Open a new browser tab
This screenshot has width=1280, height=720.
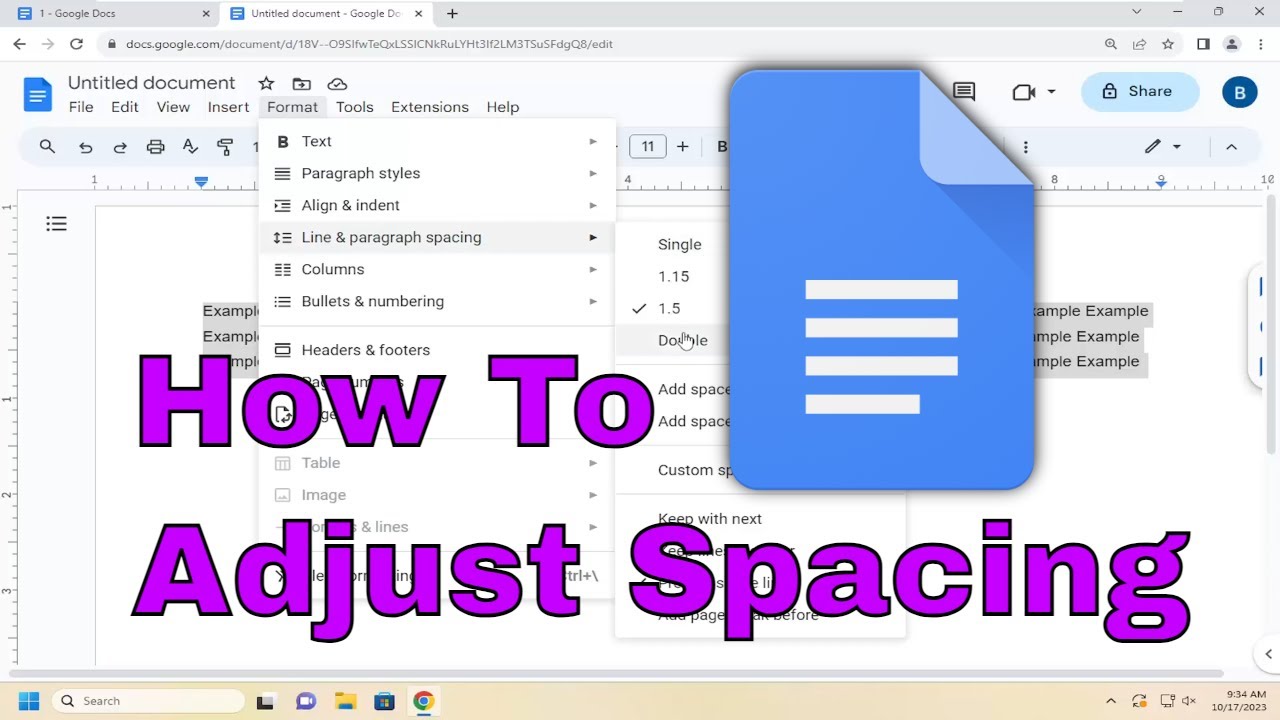pos(452,14)
